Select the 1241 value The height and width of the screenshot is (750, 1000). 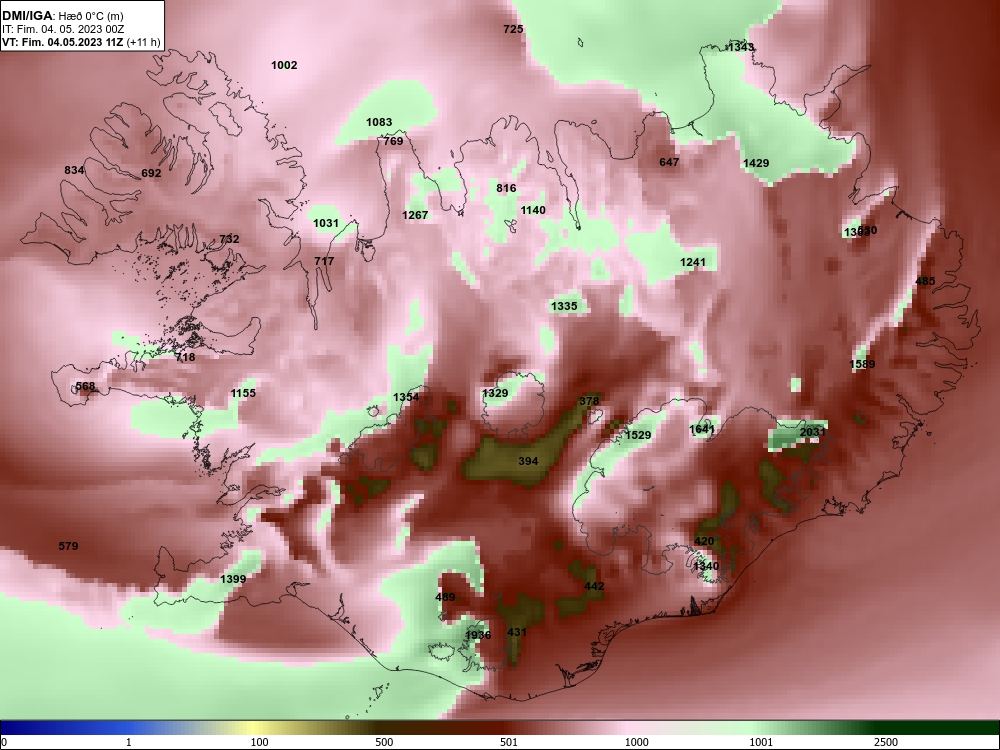click(693, 262)
